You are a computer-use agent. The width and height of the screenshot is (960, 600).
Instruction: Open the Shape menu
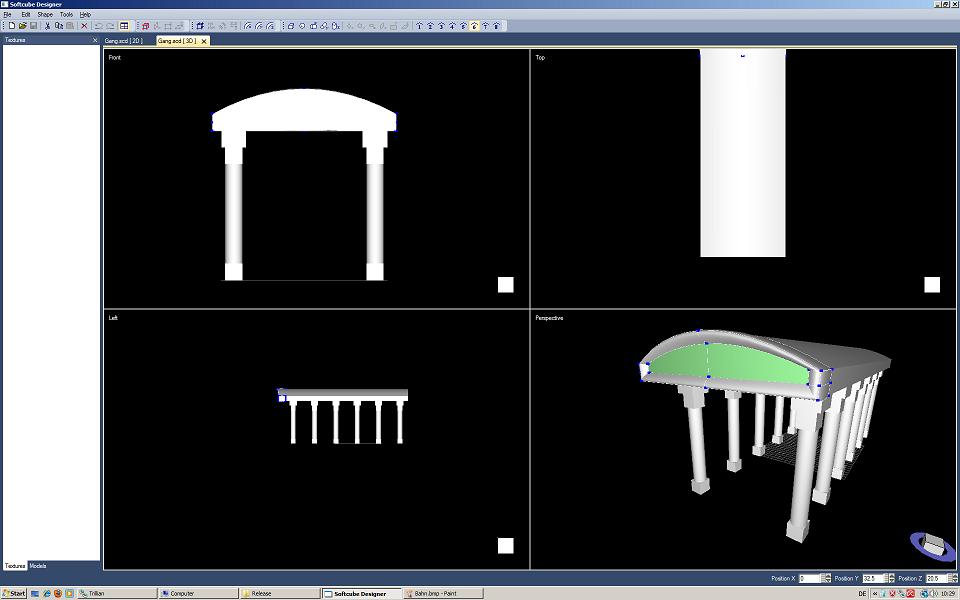click(45, 15)
